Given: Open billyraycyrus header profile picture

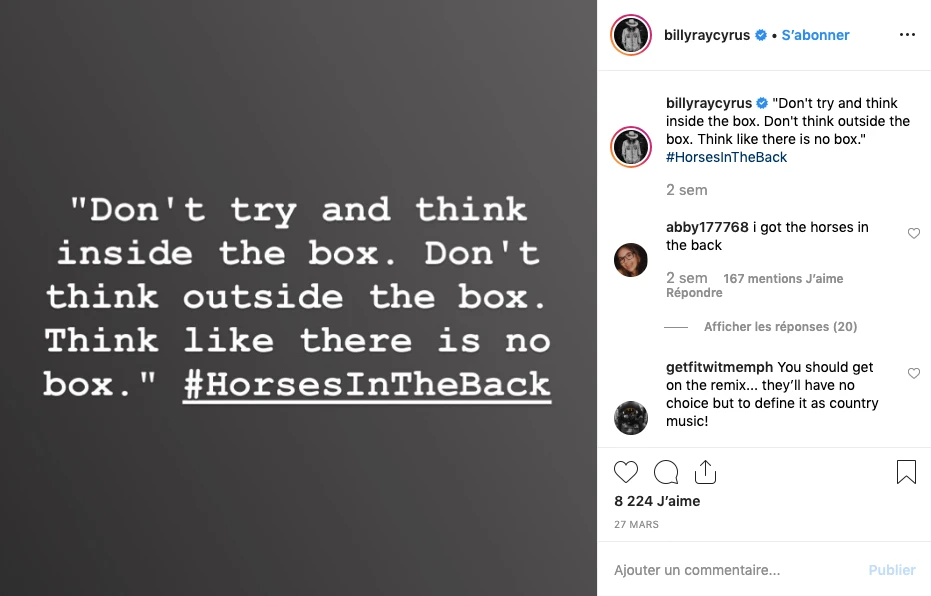Looking at the screenshot, I should [x=631, y=35].
